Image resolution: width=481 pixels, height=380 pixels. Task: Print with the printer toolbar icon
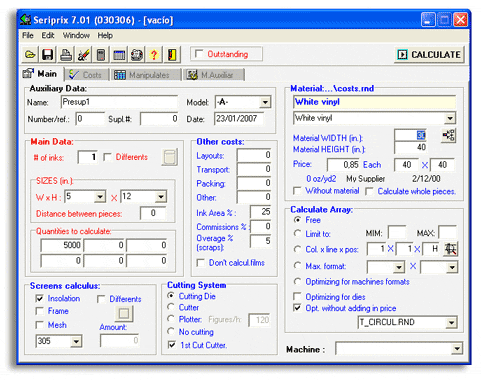tap(66, 54)
